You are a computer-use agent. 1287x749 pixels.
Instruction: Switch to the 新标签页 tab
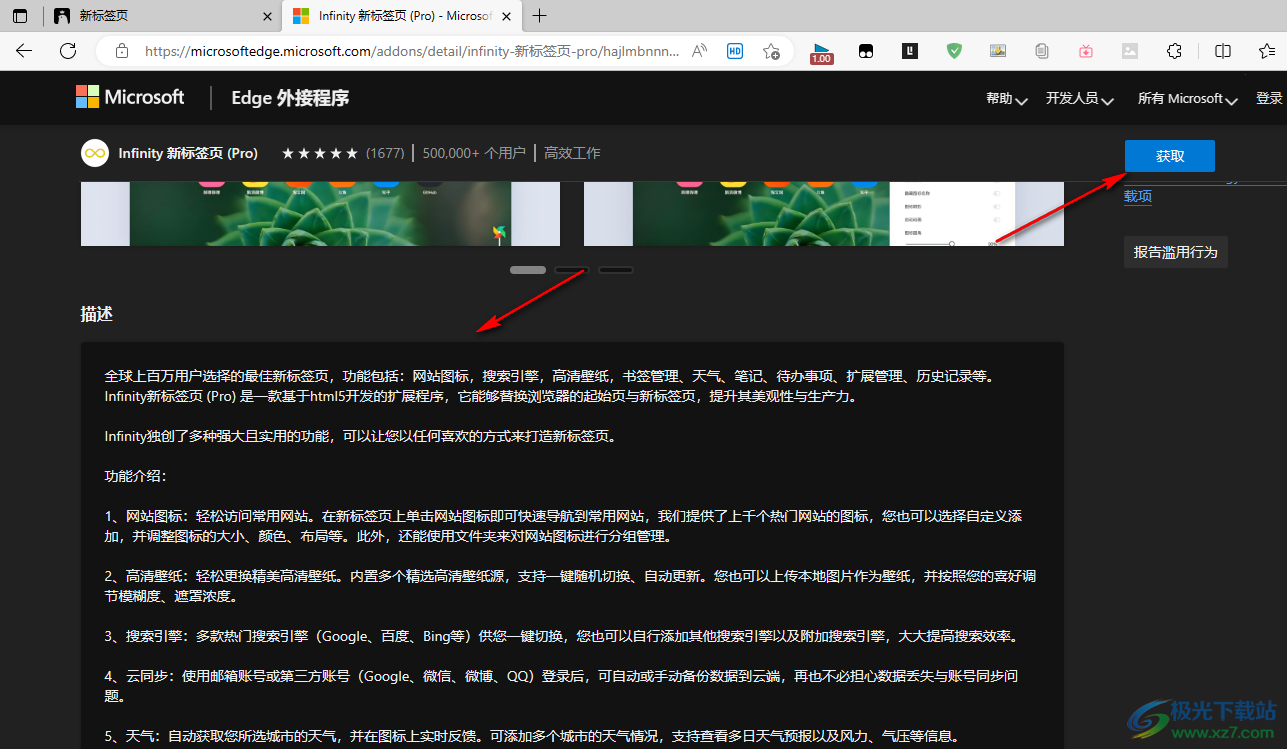coord(162,16)
